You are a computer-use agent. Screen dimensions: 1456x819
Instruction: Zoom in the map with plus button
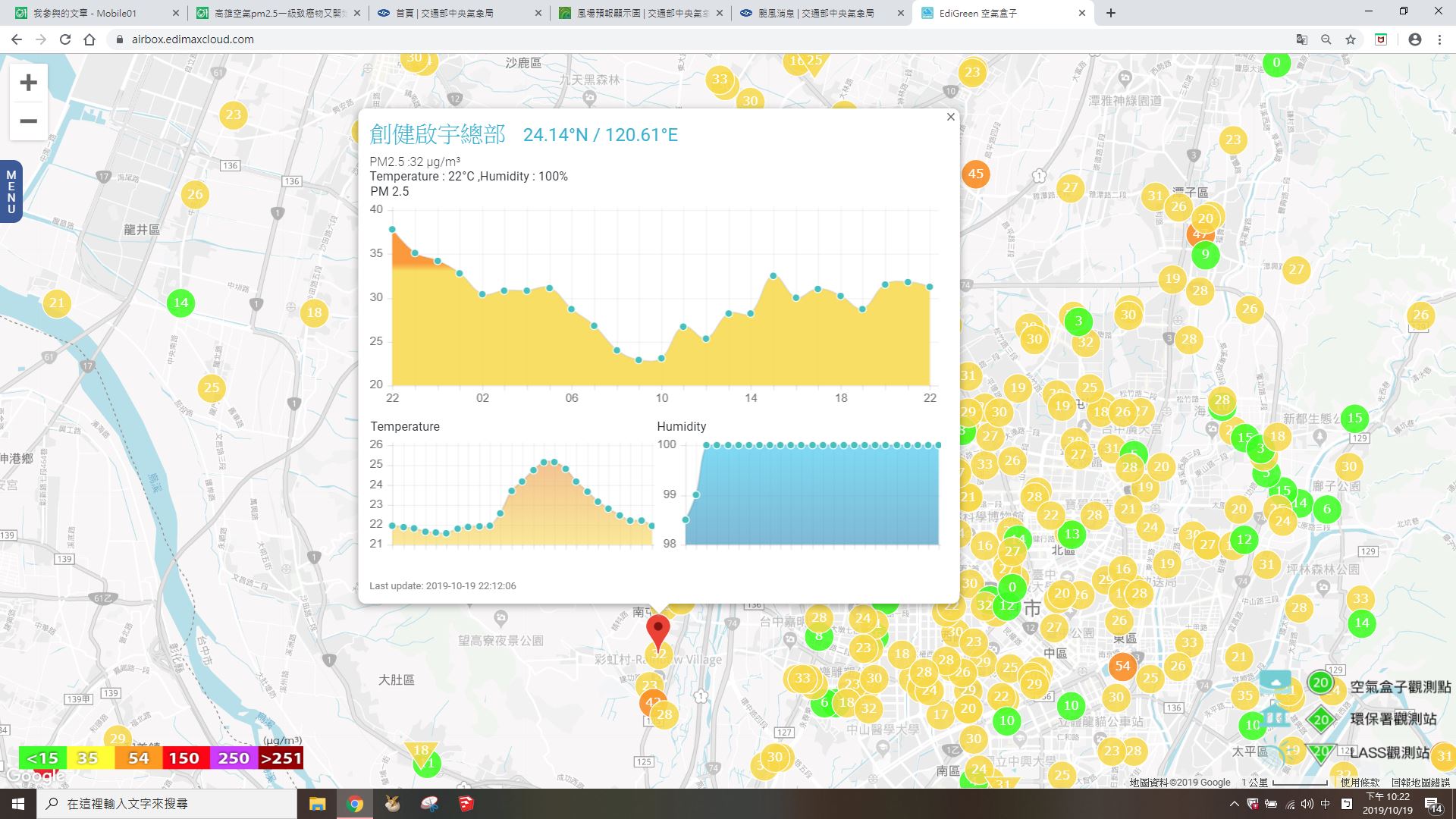28,83
